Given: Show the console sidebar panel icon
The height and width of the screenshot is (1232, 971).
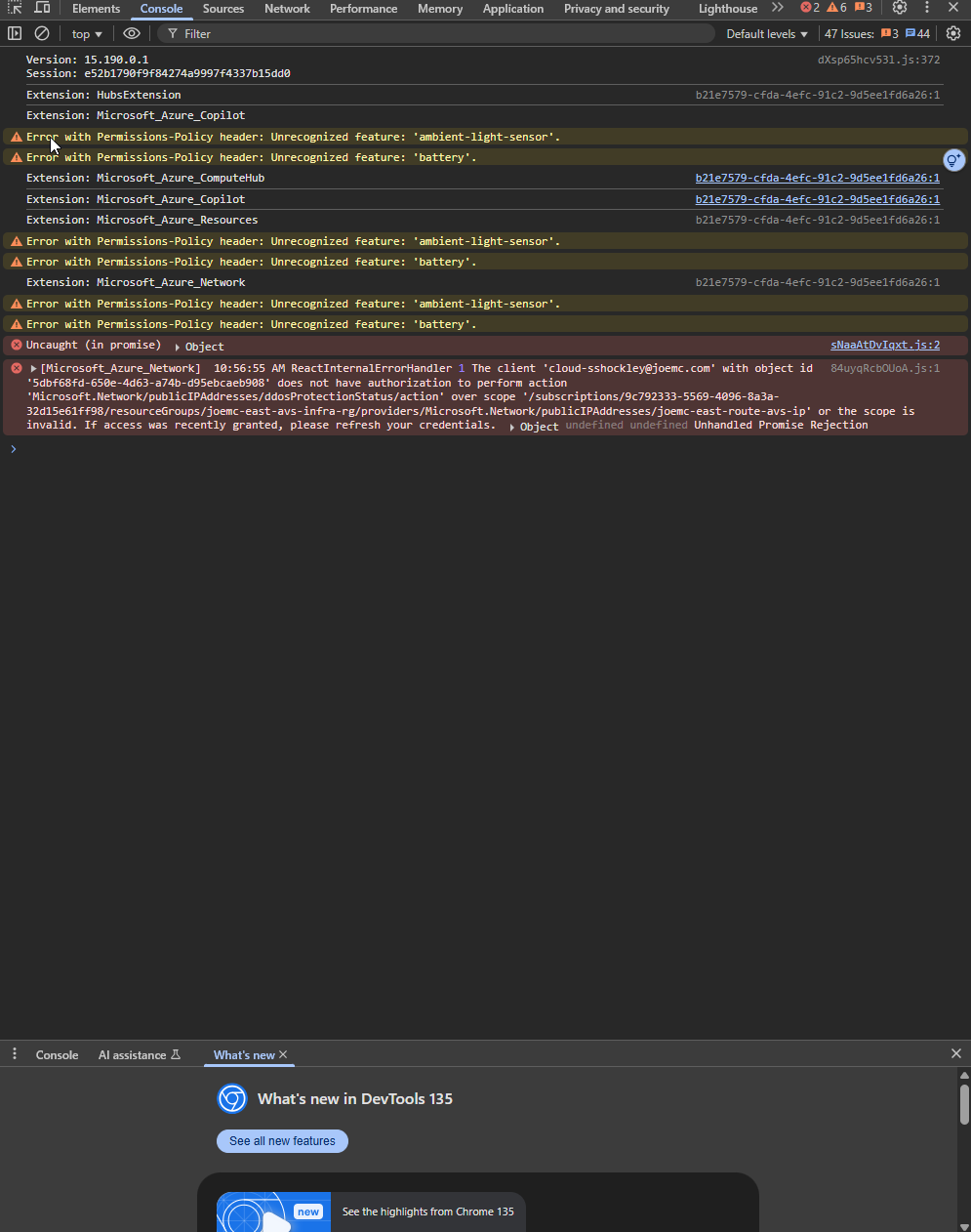Looking at the screenshot, I should coord(15,33).
